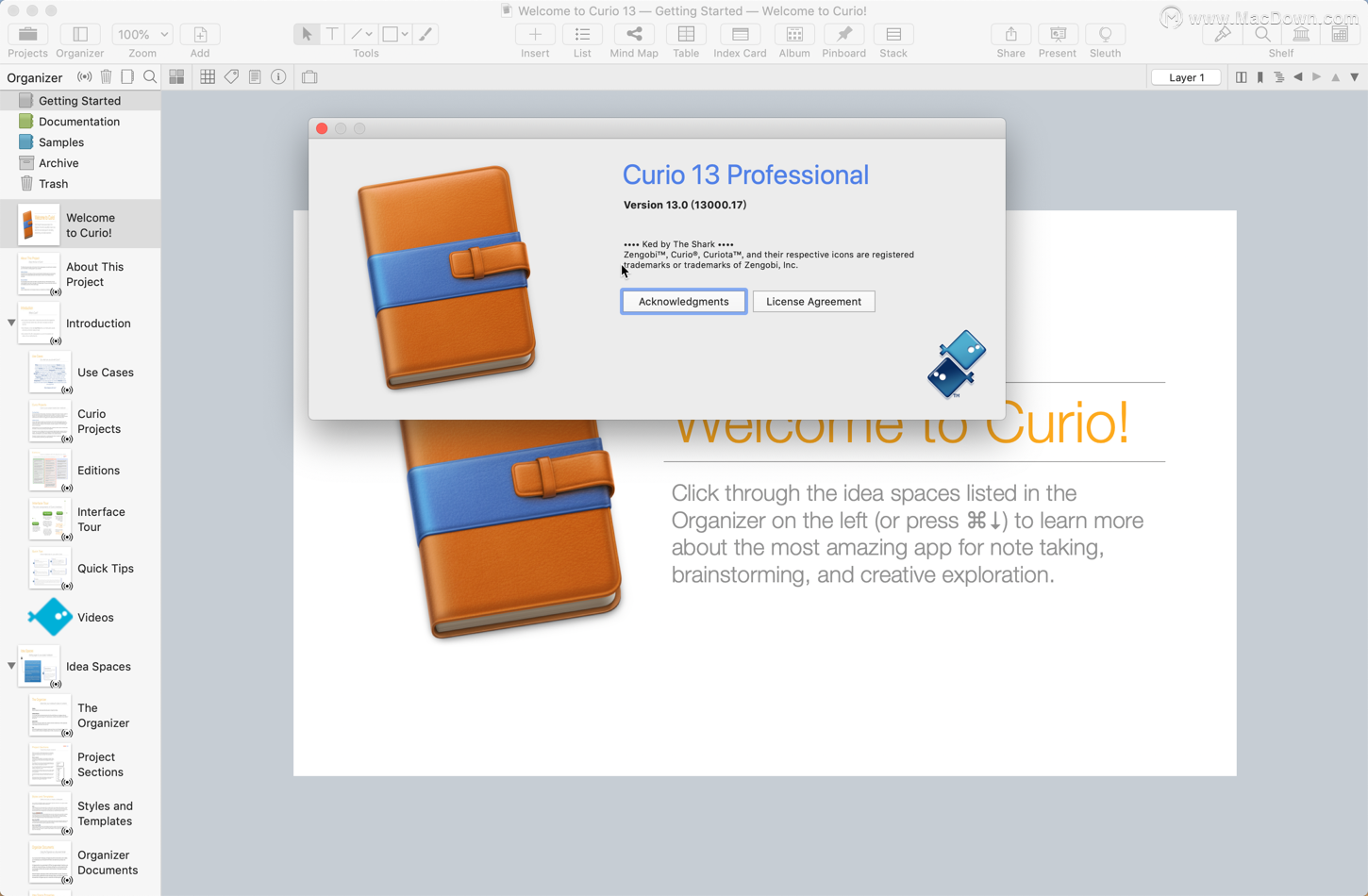Insert a Pinboard
Viewport: 1368px width, 896px height.
843,35
